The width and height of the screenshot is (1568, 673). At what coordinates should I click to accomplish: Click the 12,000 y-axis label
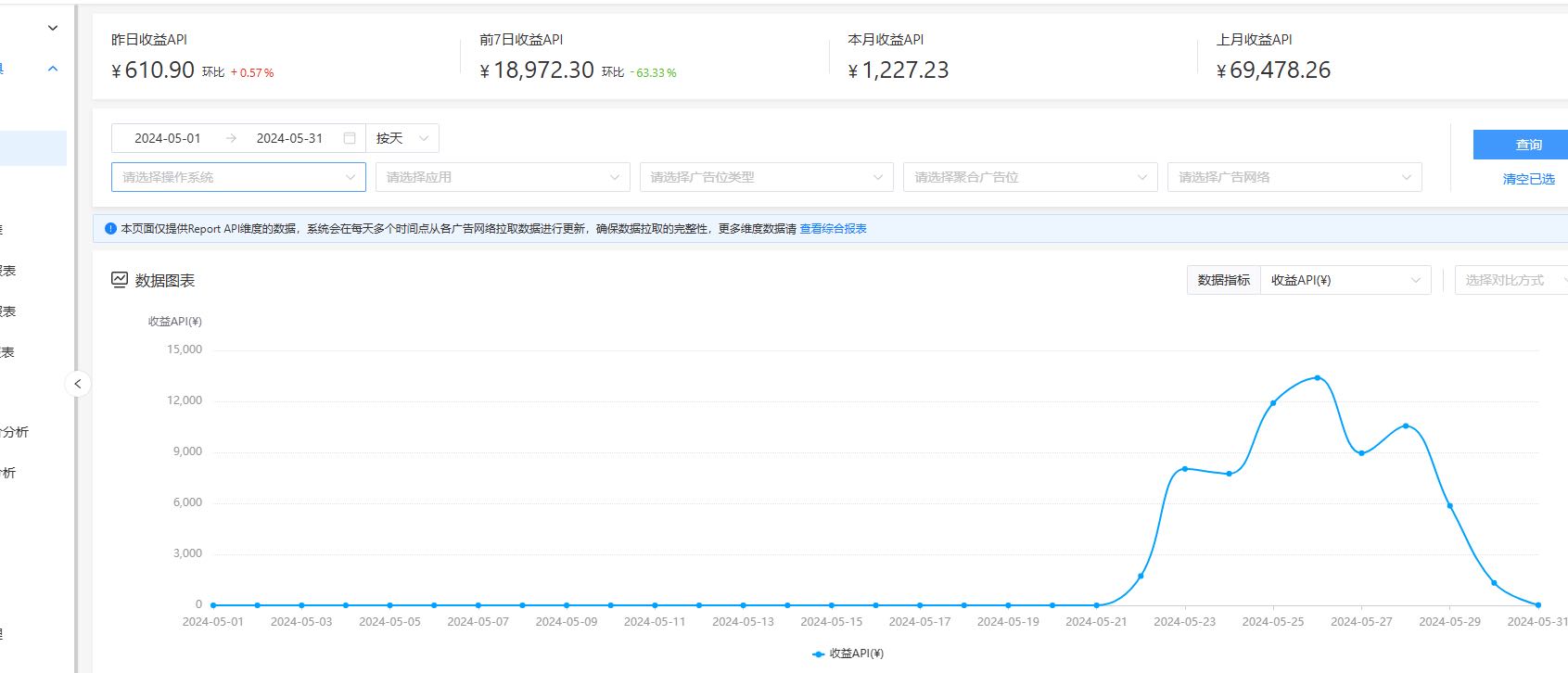[185, 400]
